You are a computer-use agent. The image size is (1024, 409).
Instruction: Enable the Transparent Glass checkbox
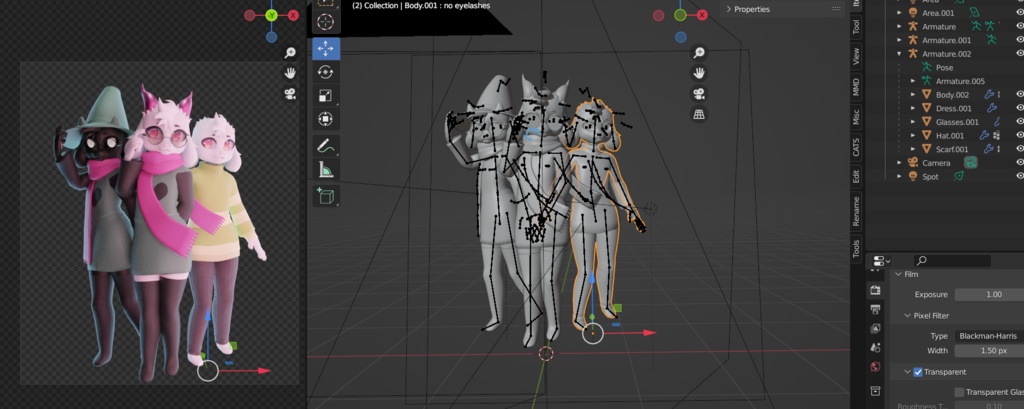(x=959, y=392)
